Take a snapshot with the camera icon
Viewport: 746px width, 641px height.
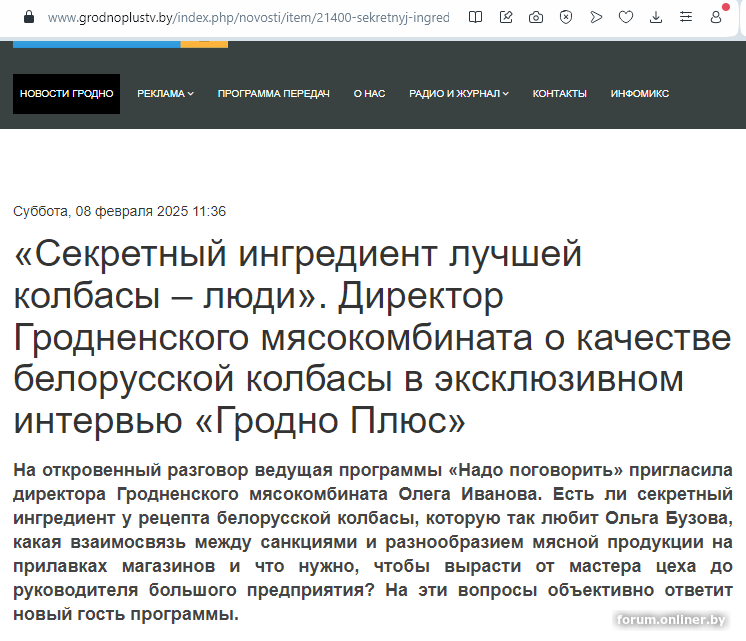click(x=536, y=18)
